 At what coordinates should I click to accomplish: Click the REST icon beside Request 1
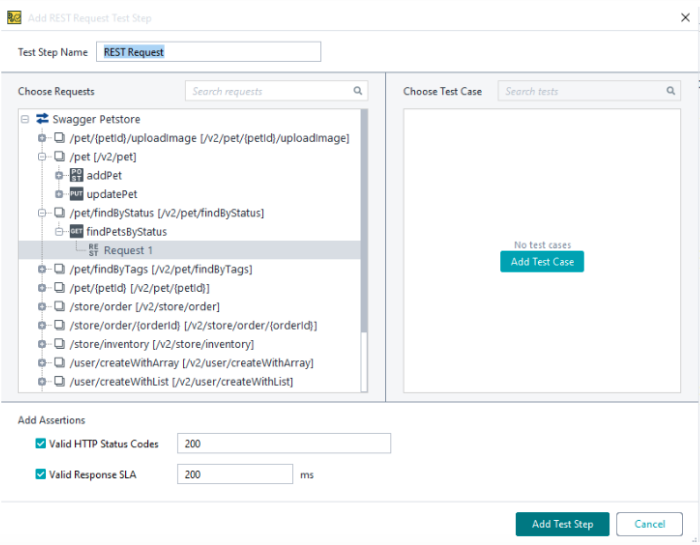(x=93, y=250)
